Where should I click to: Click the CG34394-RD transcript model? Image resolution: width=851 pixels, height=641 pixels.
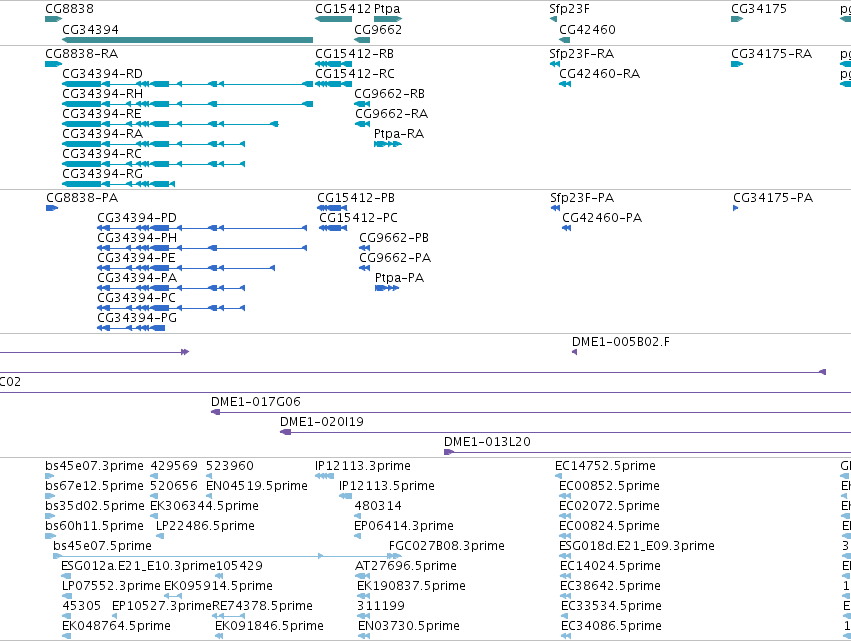point(187,84)
